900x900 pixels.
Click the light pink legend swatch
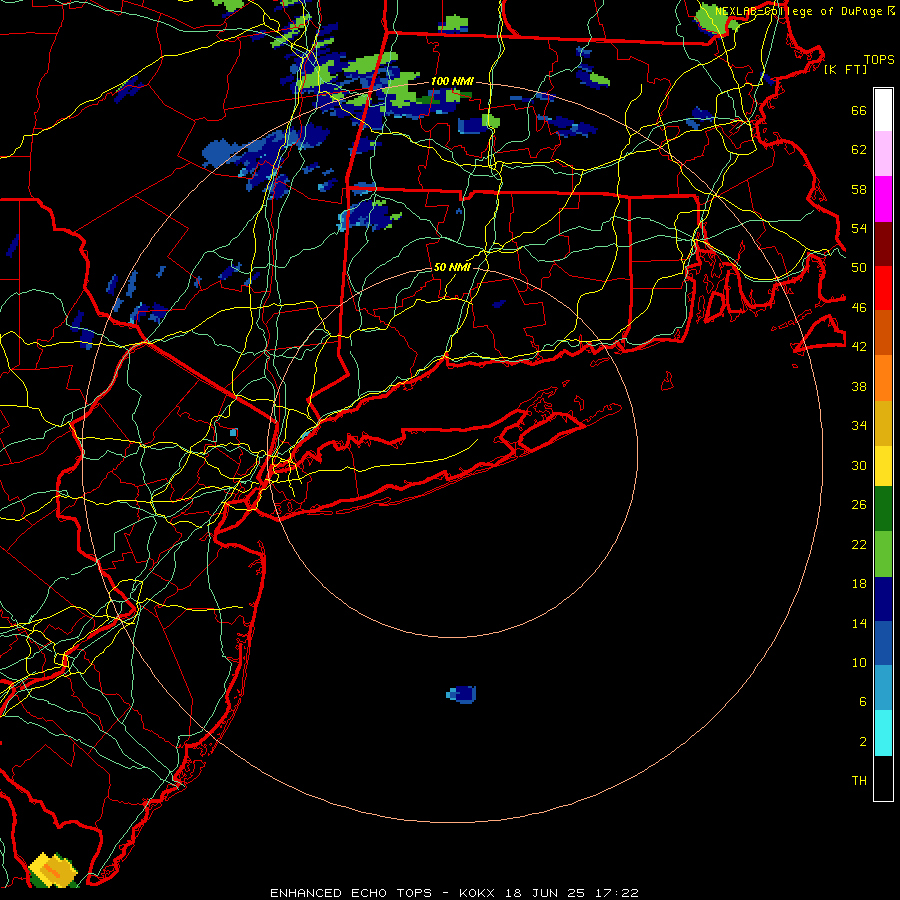point(883,154)
